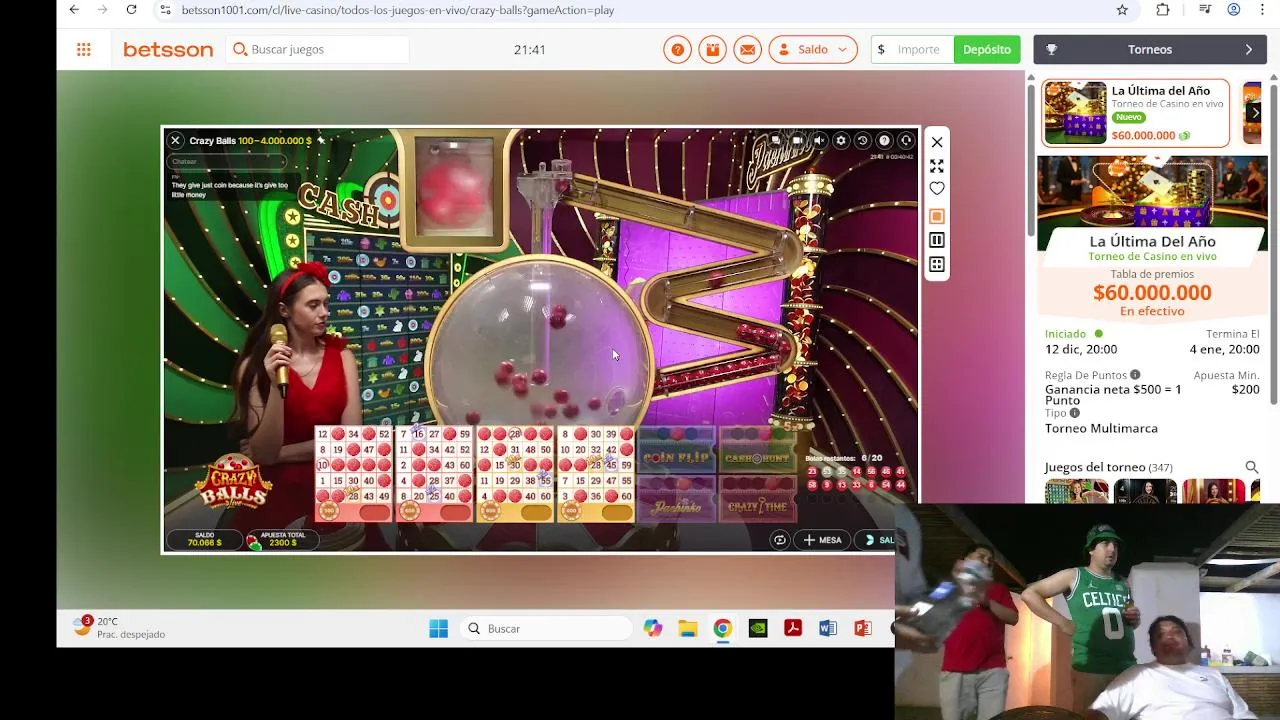The image size is (1280, 720).
Task: Open in-game help question icon
Action: pyautogui.click(x=884, y=141)
